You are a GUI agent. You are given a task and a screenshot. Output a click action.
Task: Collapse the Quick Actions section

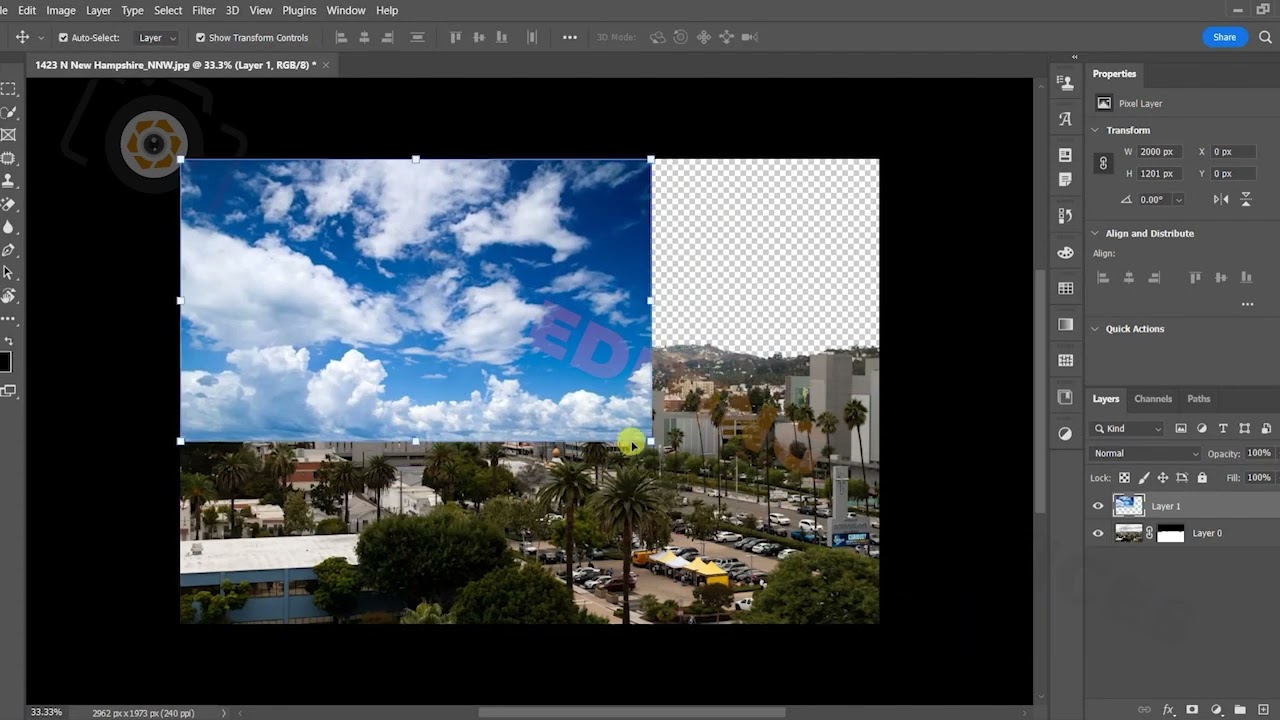tap(1095, 328)
